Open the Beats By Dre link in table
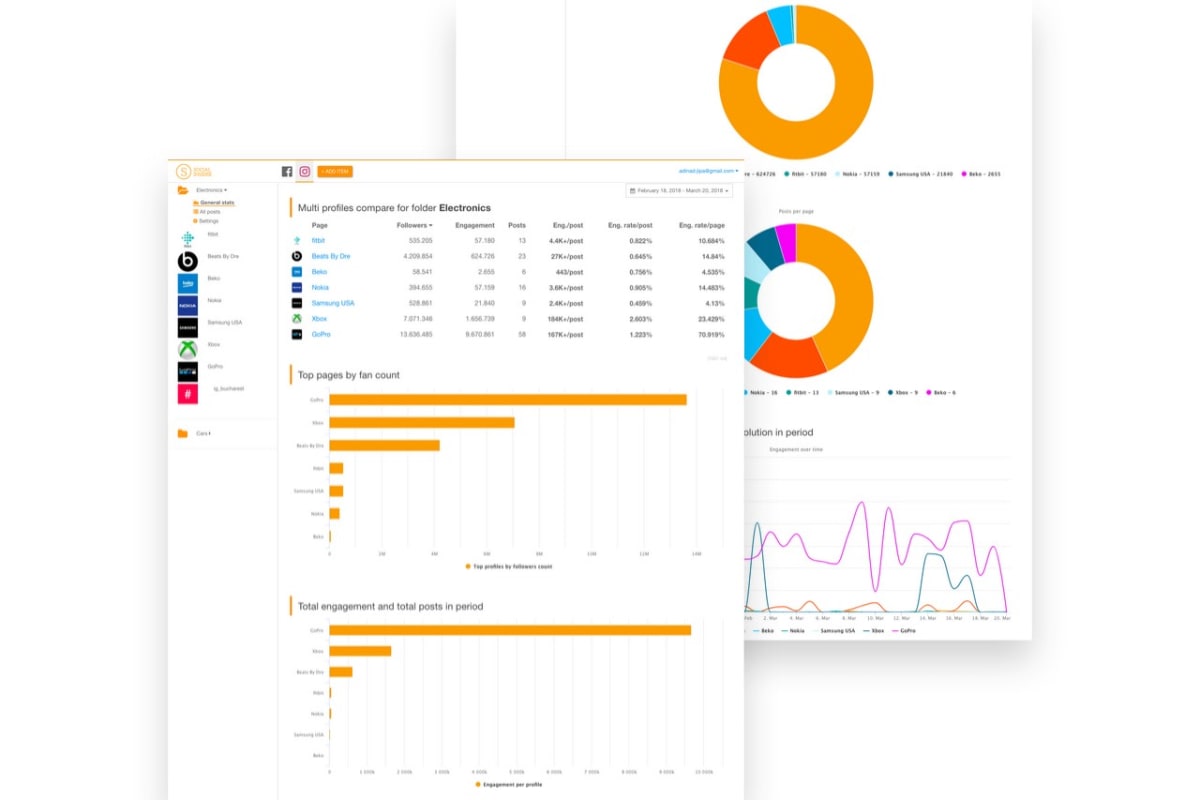 [331, 256]
